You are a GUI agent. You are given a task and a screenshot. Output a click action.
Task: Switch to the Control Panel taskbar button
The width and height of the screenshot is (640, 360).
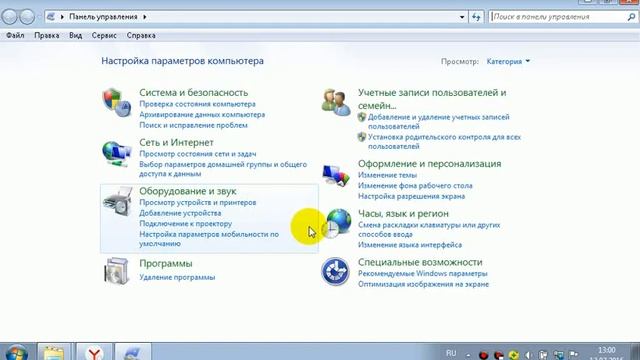(133, 352)
